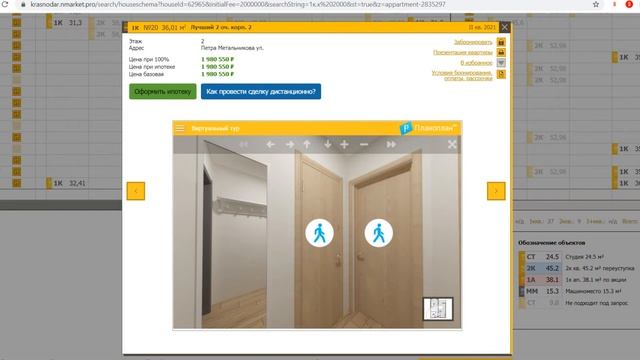Click the base price 1 980 550 value

tap(218, 74)
